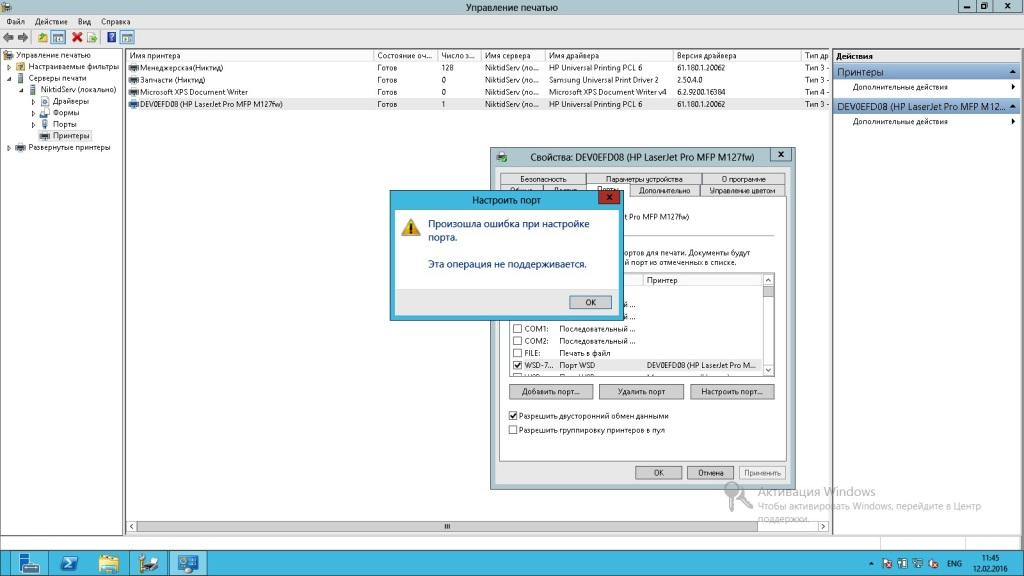Select the DEV0EFD08 printer icon in list

coord(134,104)
